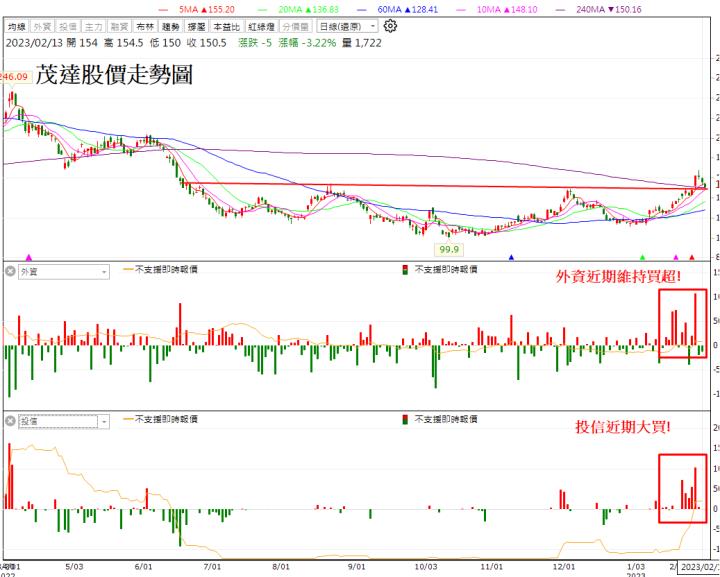This screenshot has width=720, height=577.
Task: Toggle the 融資 overlay button
Action: 119,27
